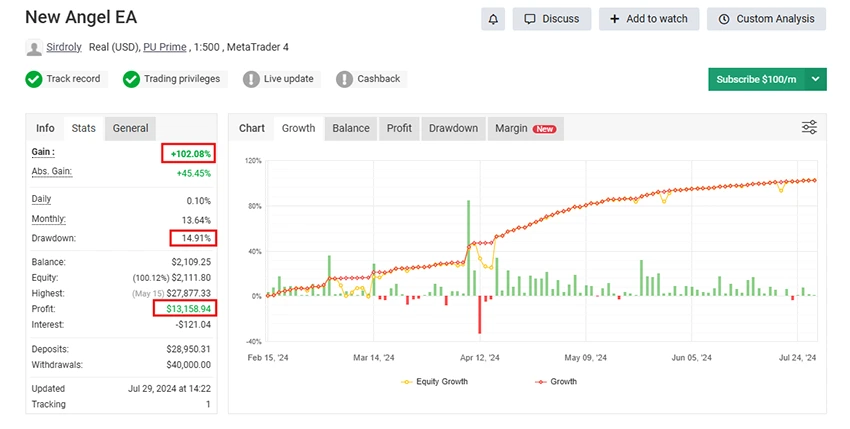Open the Margin tab marked New
The width and height of the screenshot is (850, 429).
coord(524,128)
